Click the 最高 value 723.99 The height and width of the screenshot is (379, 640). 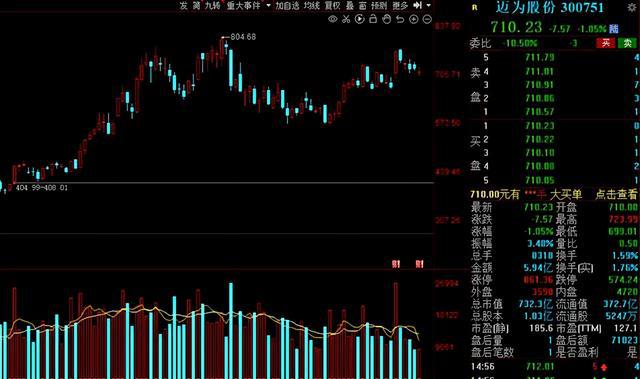click(623, 219)
